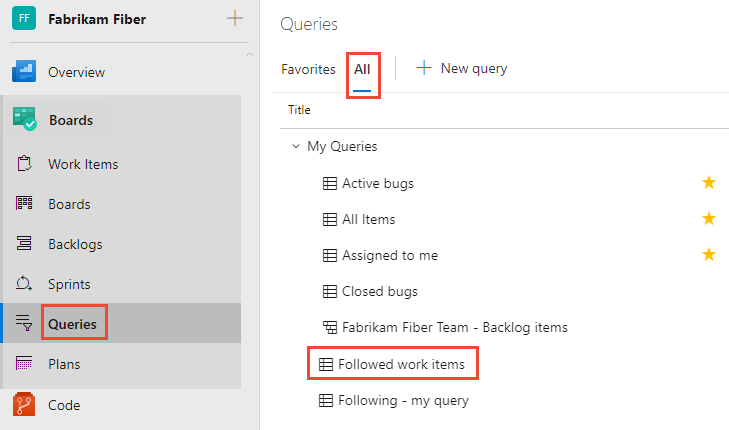This screenshot has height=430, width=729.
Task: Click the Sprints cycle icon
Action: [x=24, y=283]
